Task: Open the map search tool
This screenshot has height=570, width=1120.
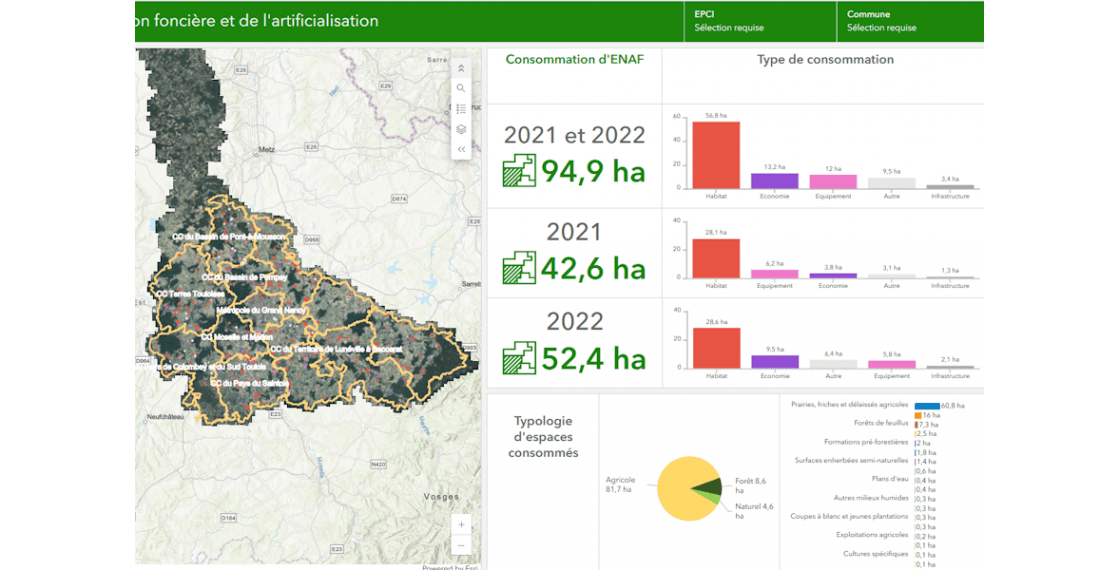Action: click(461, 88)
